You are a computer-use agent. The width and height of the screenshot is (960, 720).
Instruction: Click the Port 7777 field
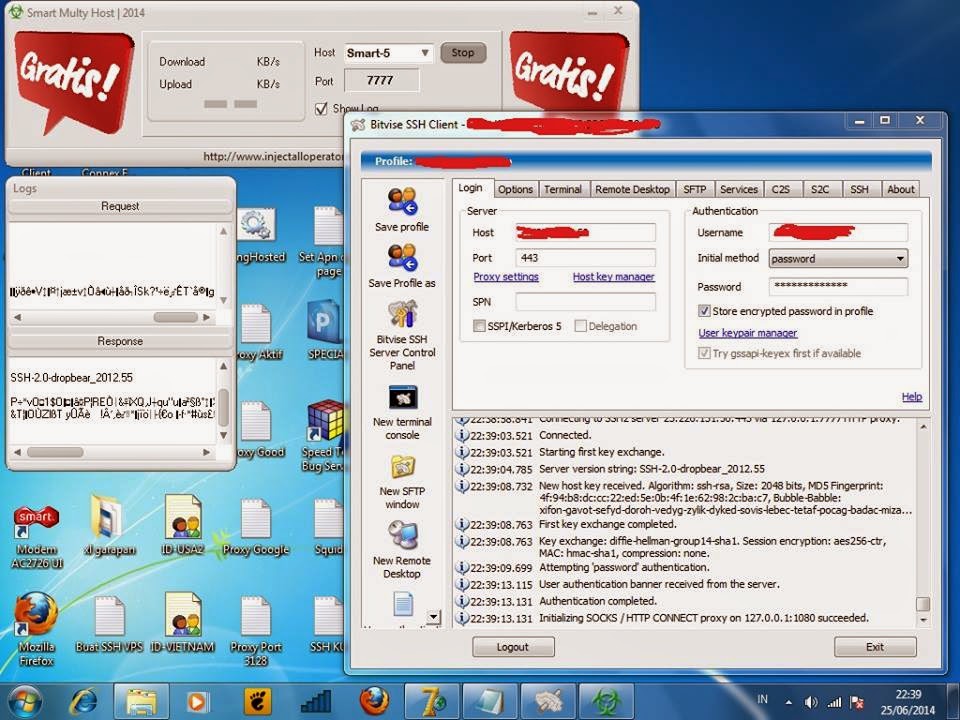(381, 80)
